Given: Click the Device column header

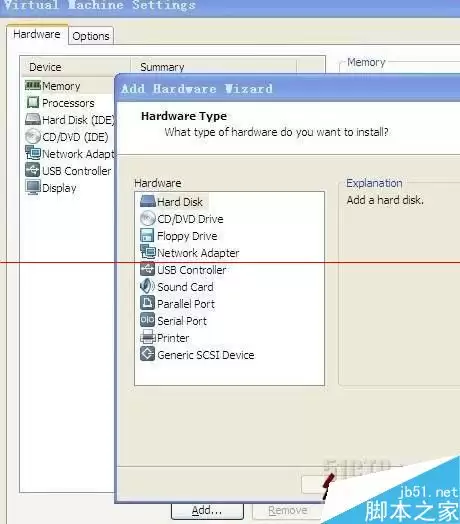Looking at the screenshot, I should [x=76, y=67].
